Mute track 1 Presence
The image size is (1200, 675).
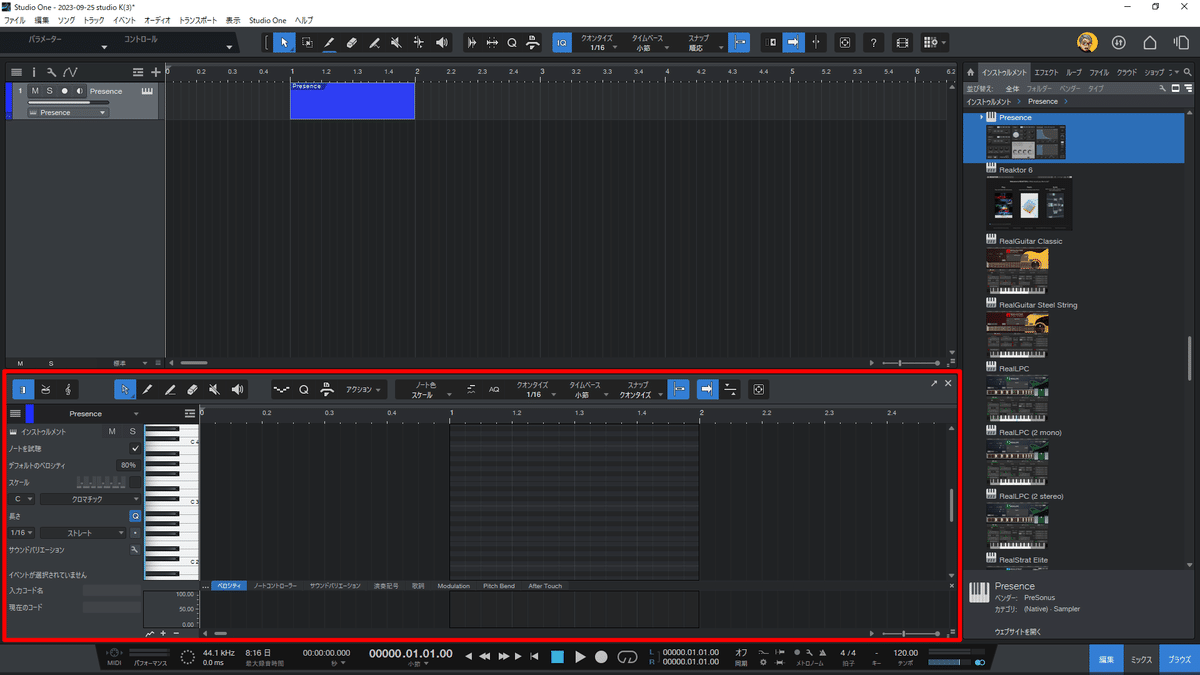coord(35,91)
